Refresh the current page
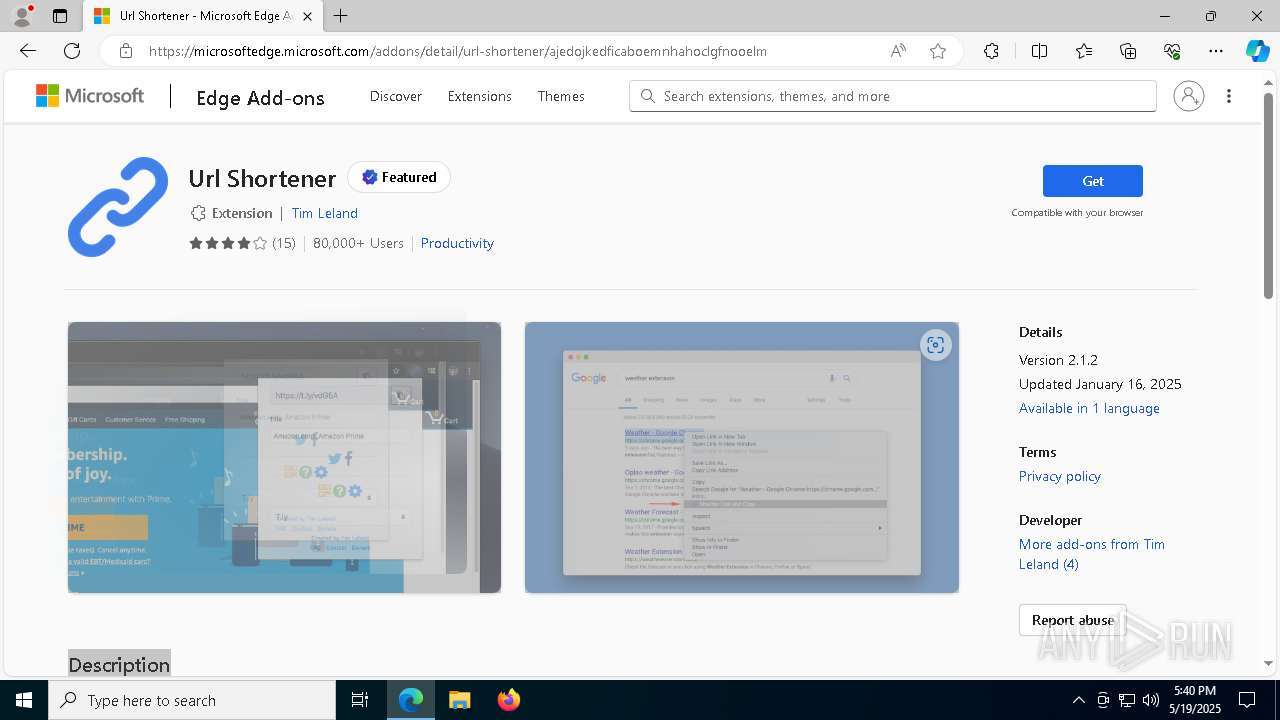 pos(72,51)
